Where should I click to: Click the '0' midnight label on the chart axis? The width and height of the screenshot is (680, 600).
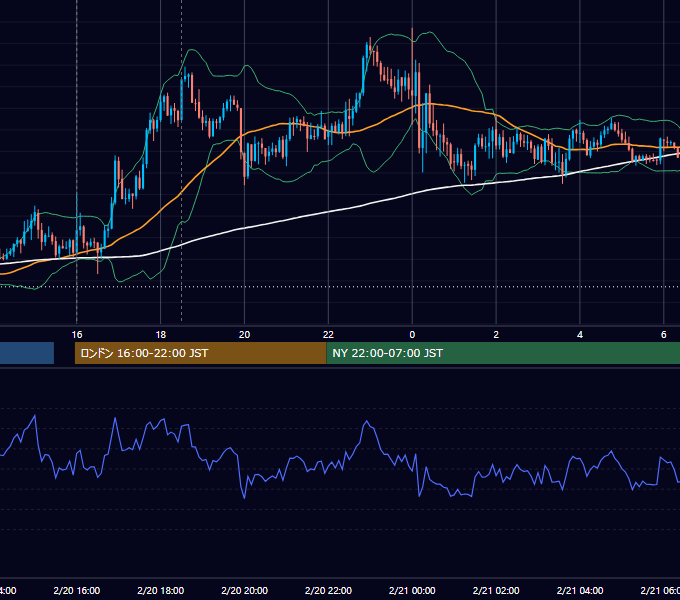click(x=412, y=335)
